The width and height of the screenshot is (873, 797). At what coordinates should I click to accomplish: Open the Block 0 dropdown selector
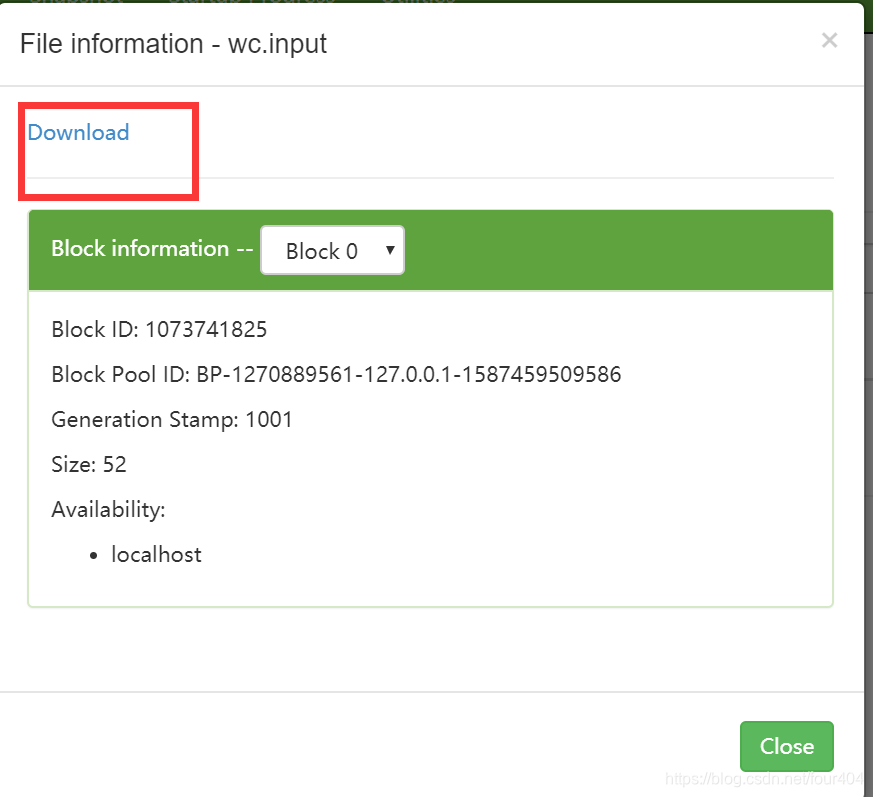(x=332, y=250)
